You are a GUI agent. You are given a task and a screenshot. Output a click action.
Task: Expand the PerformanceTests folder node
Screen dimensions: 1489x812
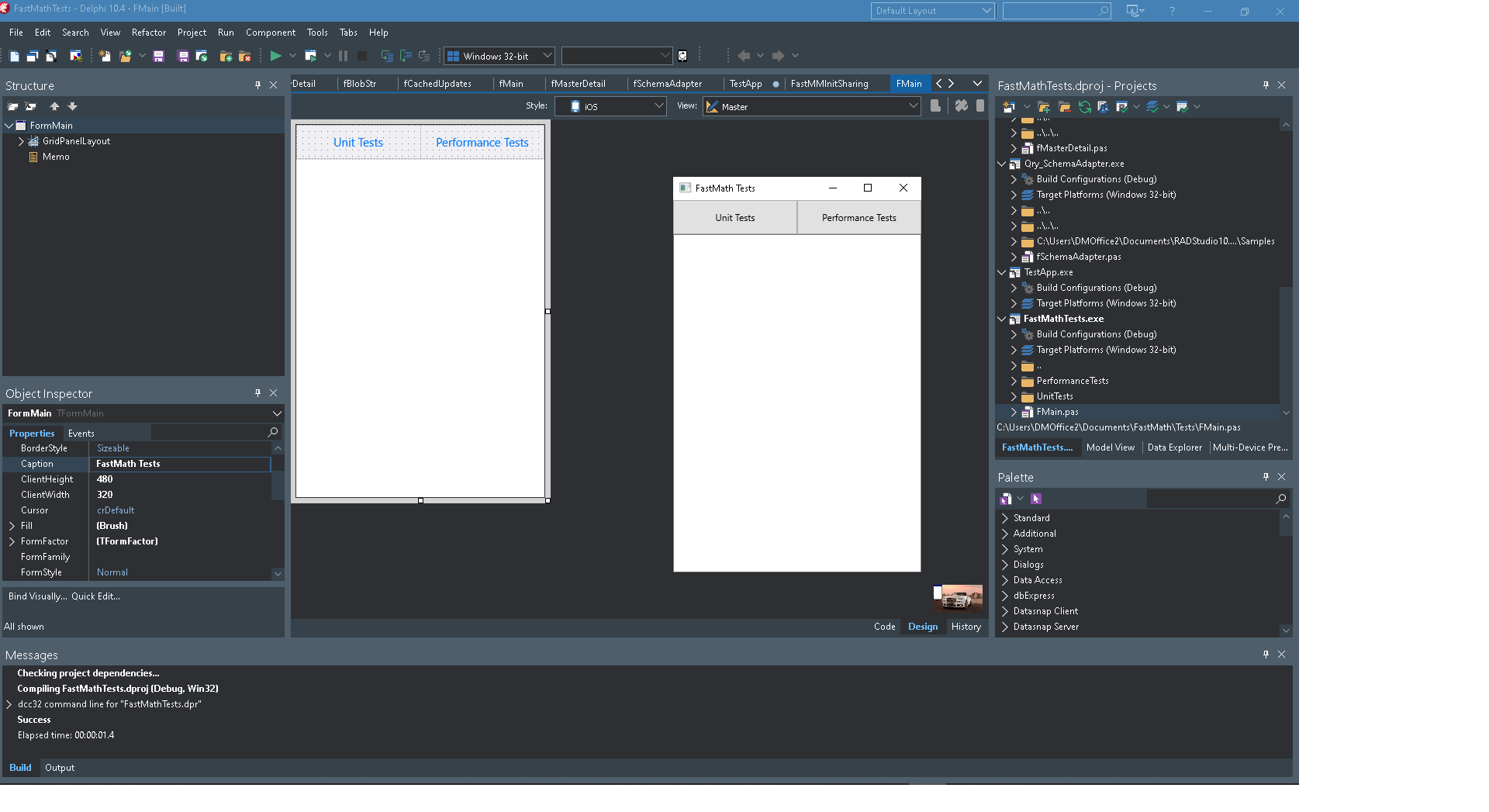click(1014, 381)
